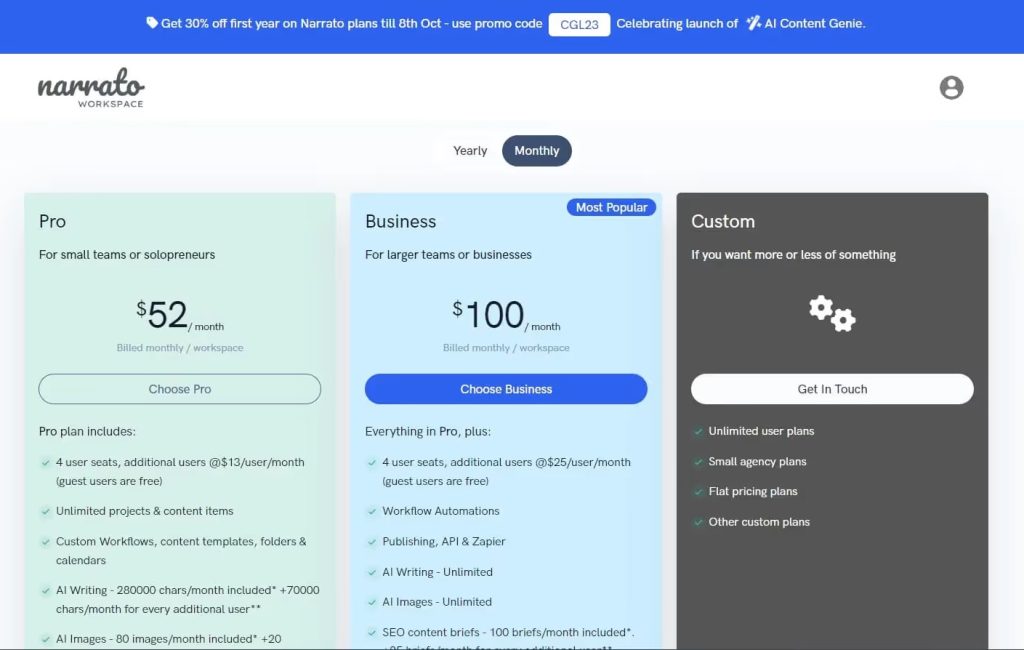
Task: Click the Most Popular badge
Action: [x=612, y=207]
